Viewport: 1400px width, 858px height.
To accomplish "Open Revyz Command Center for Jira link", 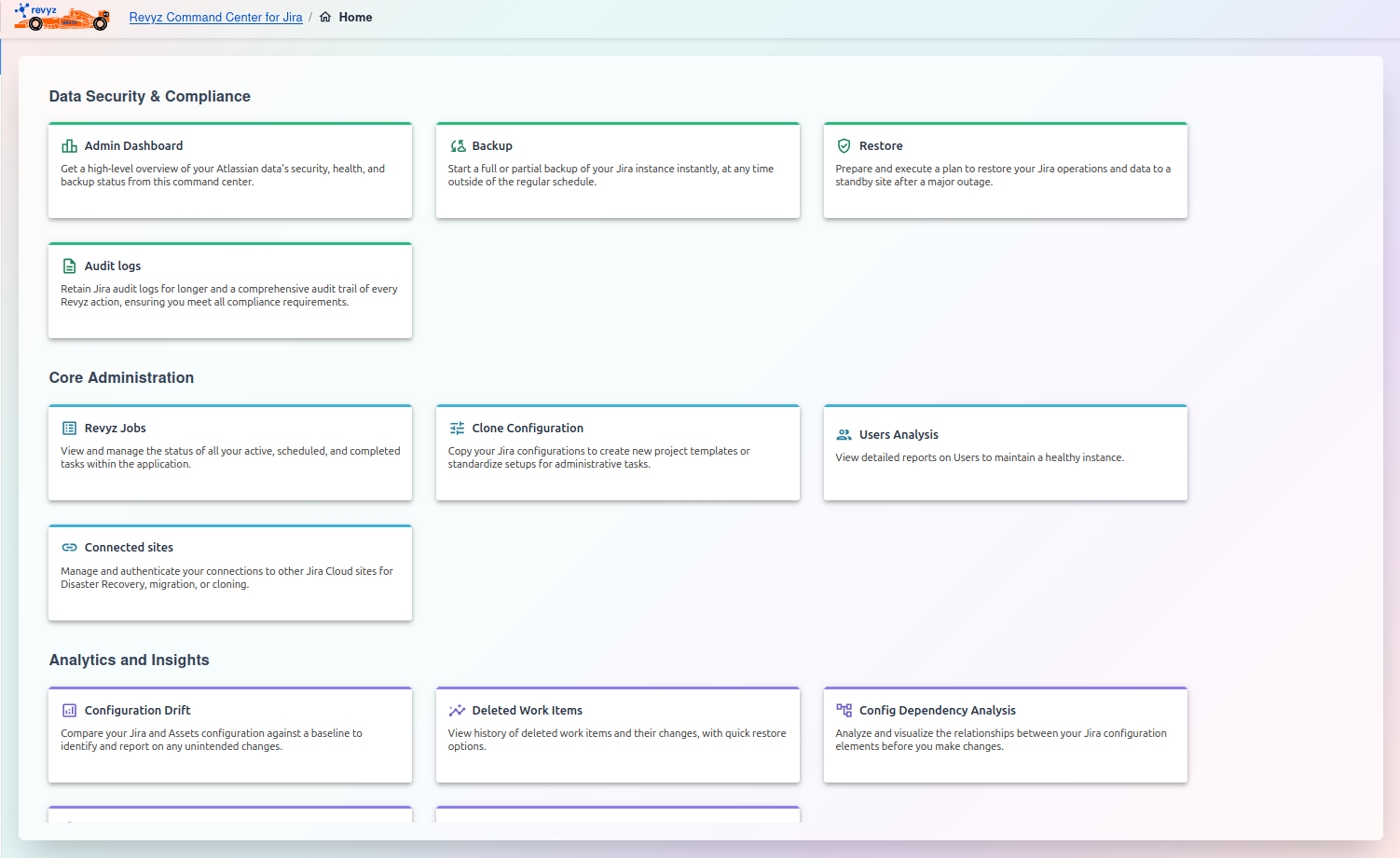I will pos(215,17).
